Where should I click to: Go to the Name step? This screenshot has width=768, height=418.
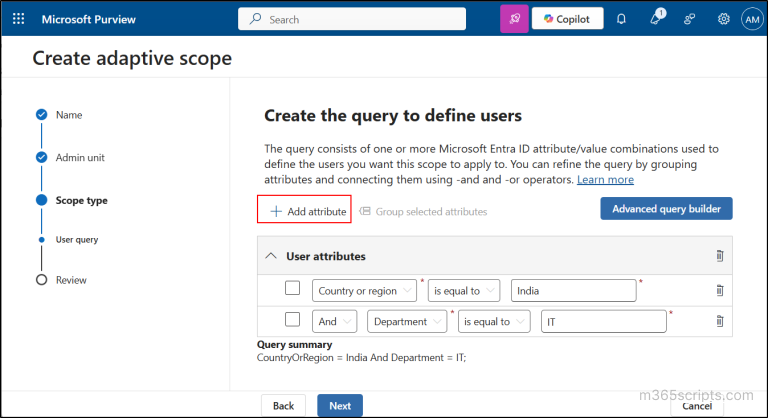coord(69,115)
